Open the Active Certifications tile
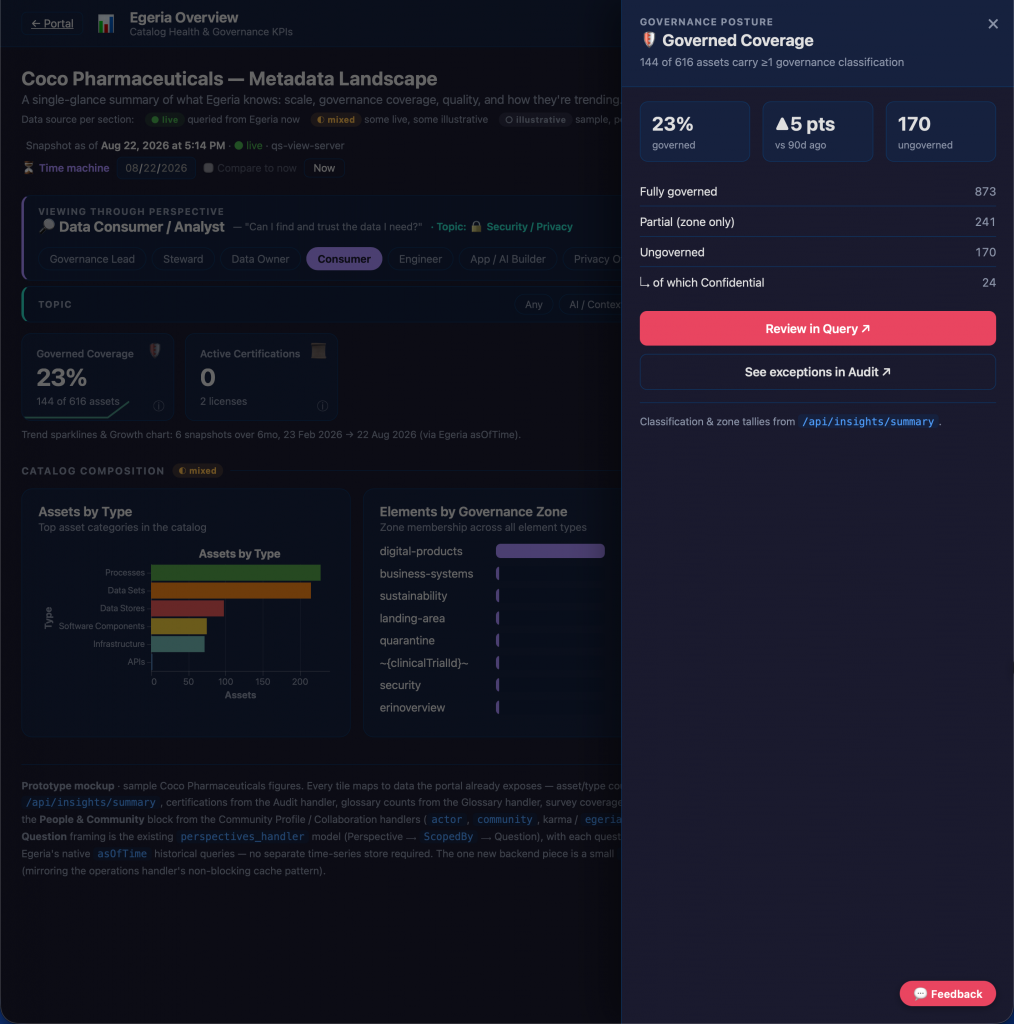The image size is (1014, 1024). pos(261,377)
